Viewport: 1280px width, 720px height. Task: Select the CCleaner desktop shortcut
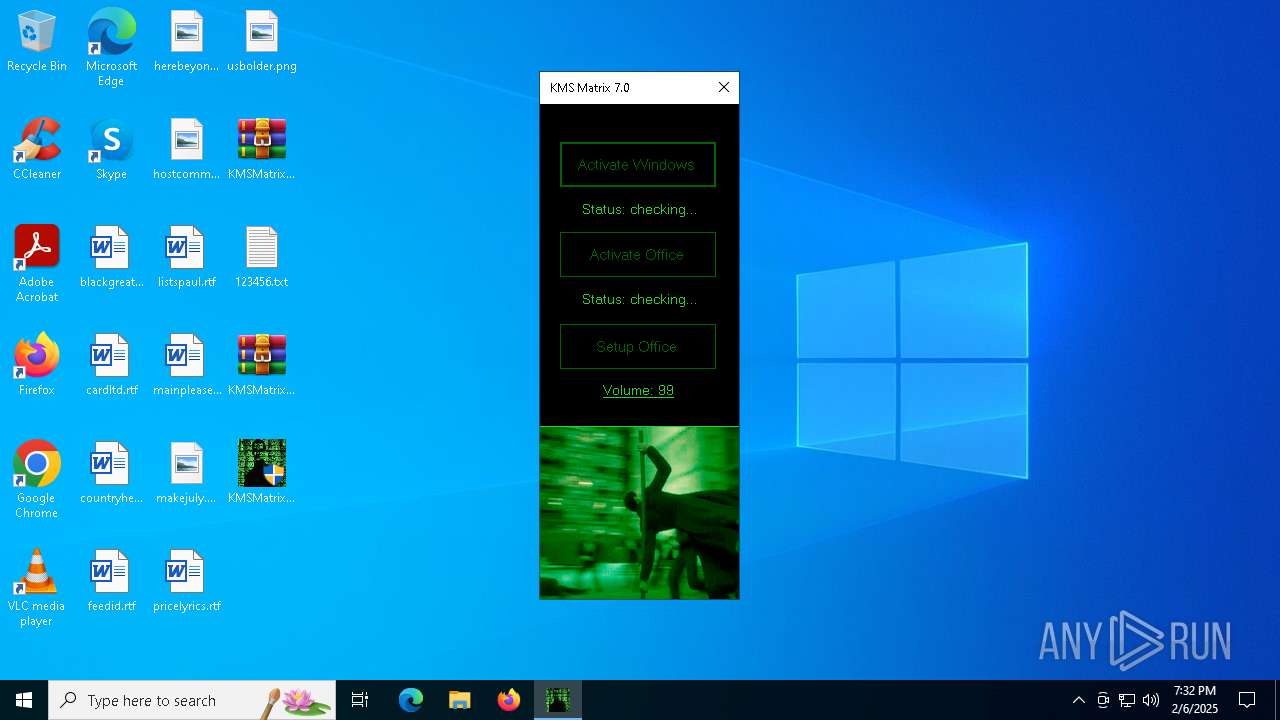pos(37,150)
